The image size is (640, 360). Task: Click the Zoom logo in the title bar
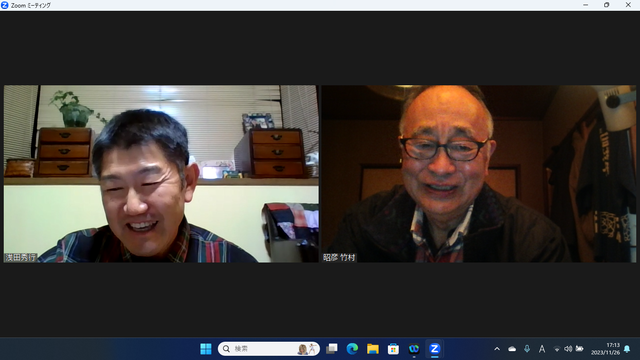click(4, 5)
